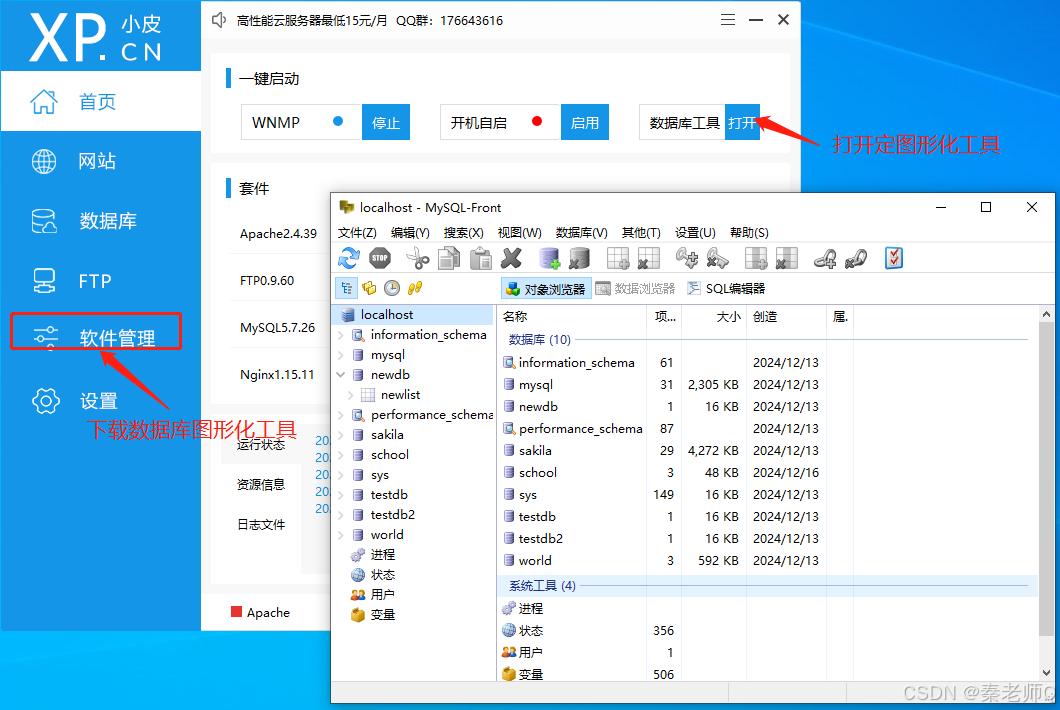1060x710 pixels.
Task: Open 网站 in XP sidebar
Action: [x=101, y=161]
